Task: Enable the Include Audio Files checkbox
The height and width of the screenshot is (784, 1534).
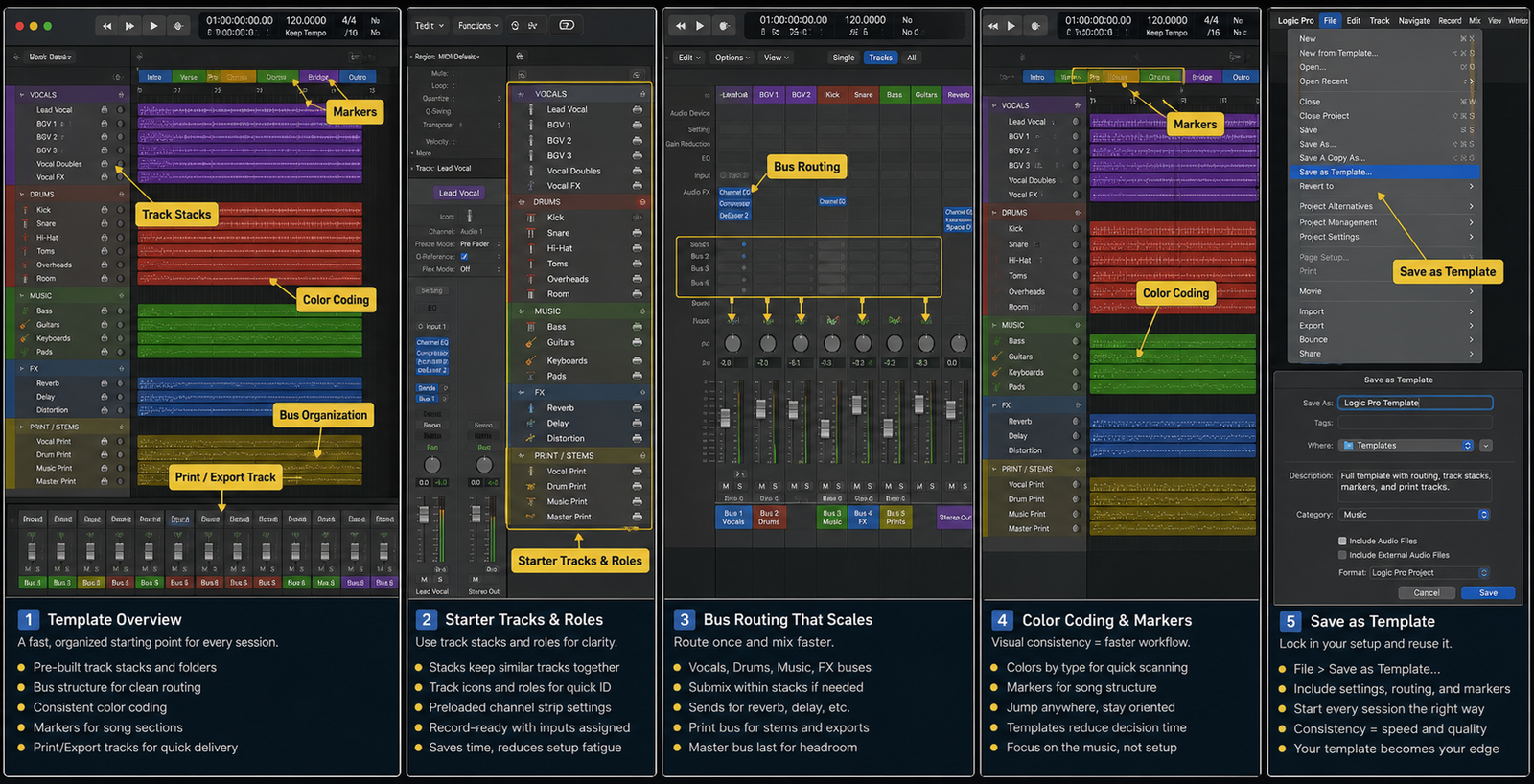Action: (x=1342, y=541)
